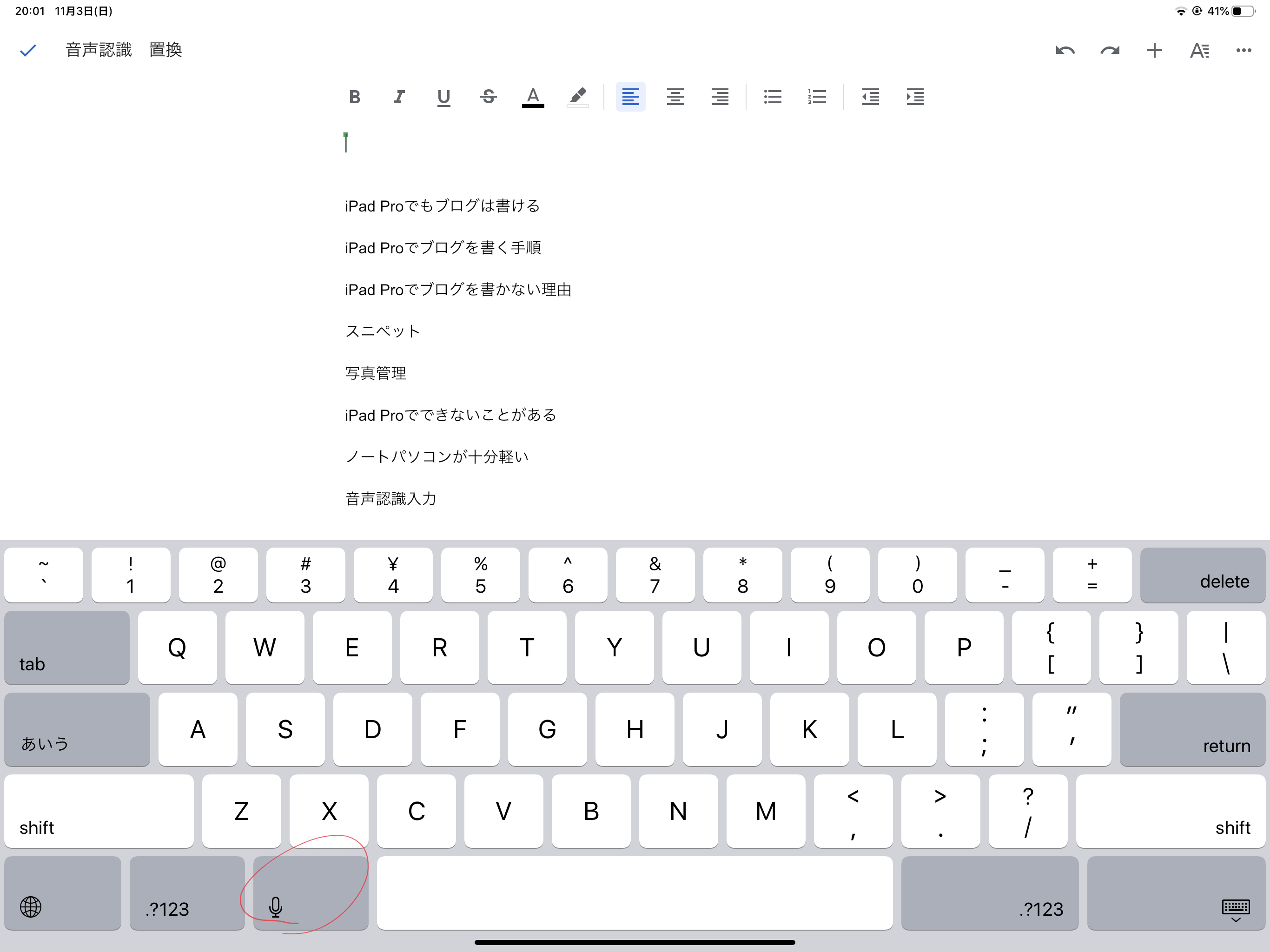Click the undo arrow icon
This screenshot has height=952, width=1270.
coord(1065,51)
